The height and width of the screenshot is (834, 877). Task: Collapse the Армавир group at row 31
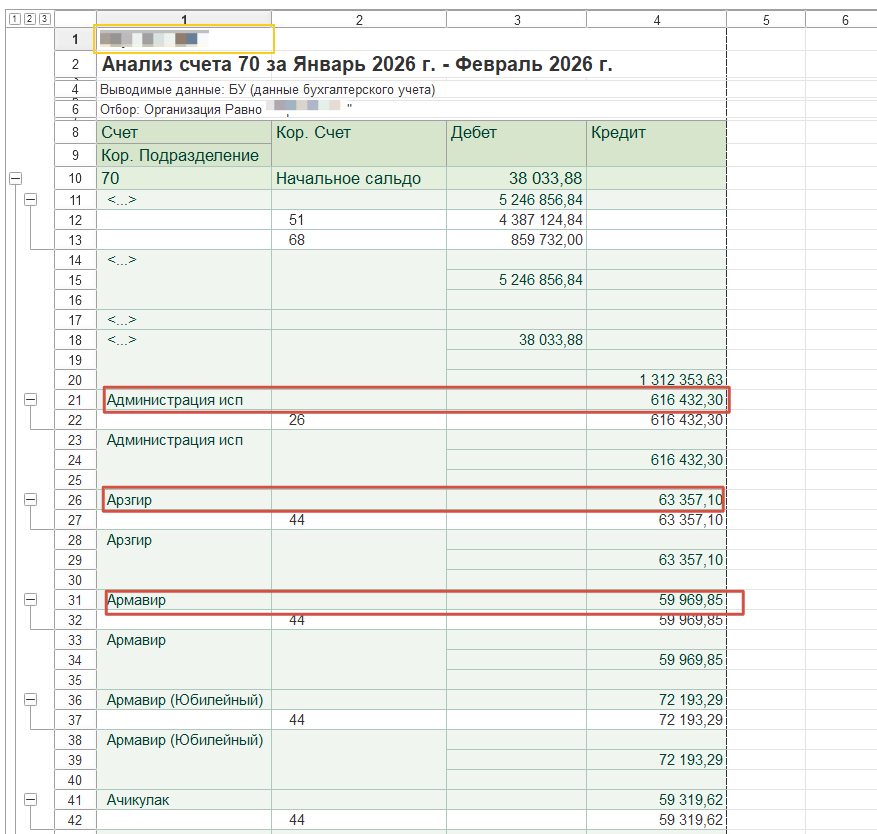click(x=31, y=600)
